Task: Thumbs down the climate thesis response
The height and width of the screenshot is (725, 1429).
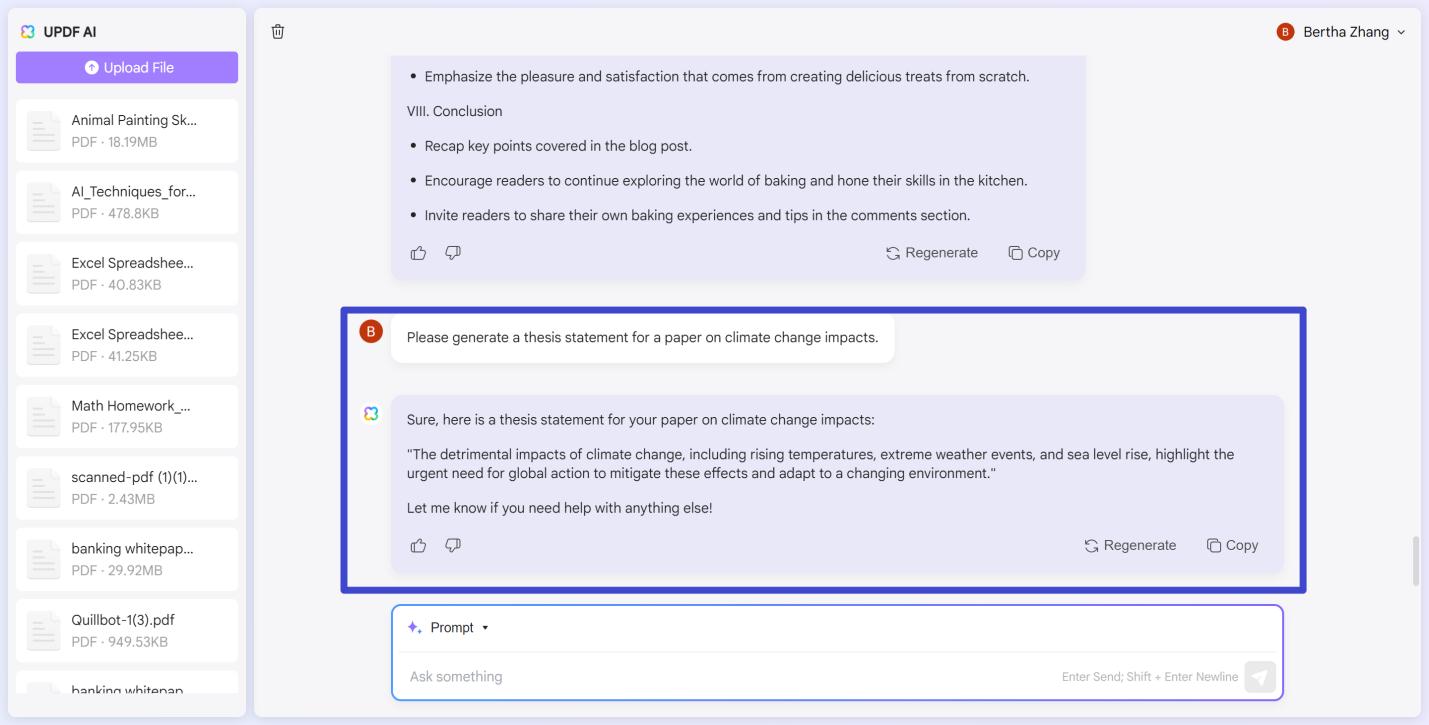Action: (453, 545)
